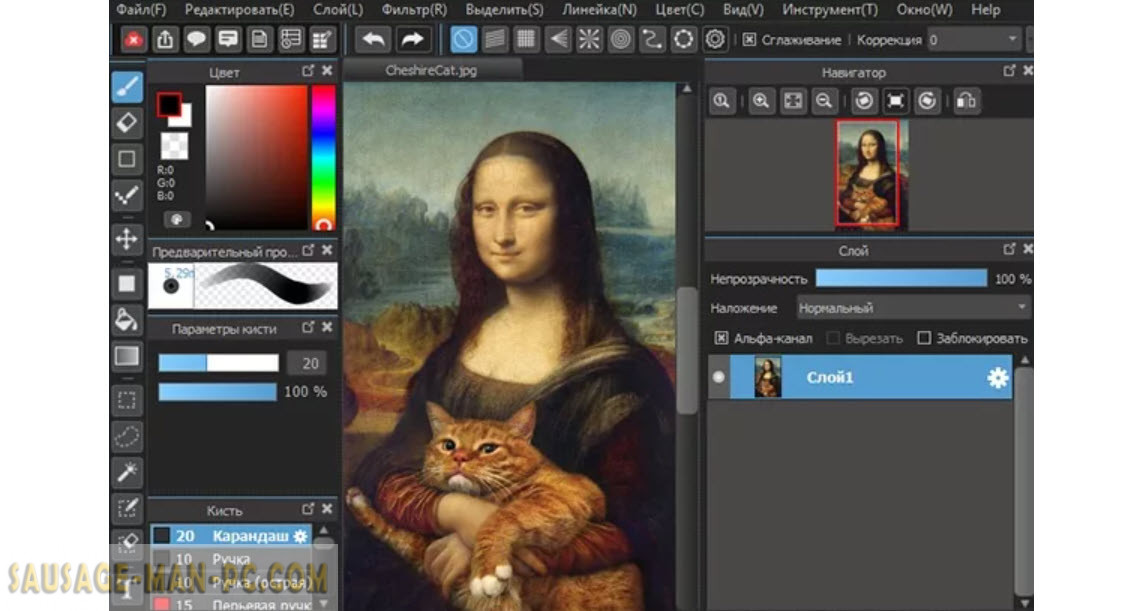This screenshot has height=611, width=1129.
Task: Select the Eraser tool
Action: [x=127, y=123]
